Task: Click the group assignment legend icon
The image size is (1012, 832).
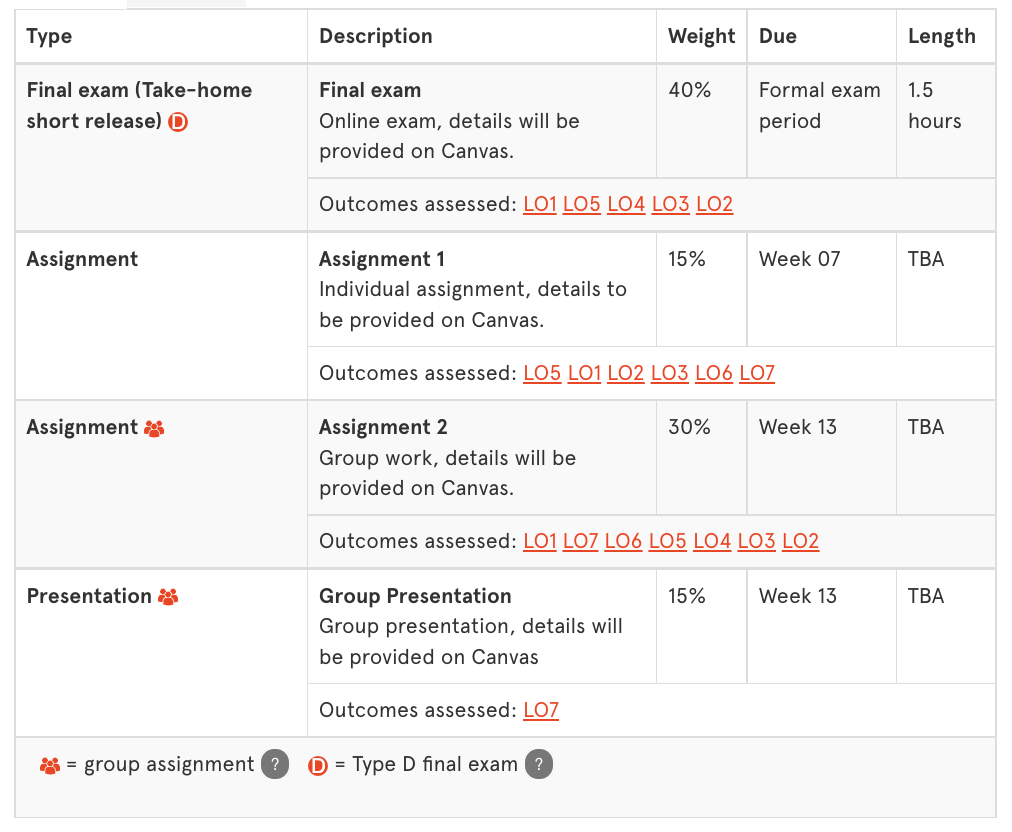Action: click(50, 766)
